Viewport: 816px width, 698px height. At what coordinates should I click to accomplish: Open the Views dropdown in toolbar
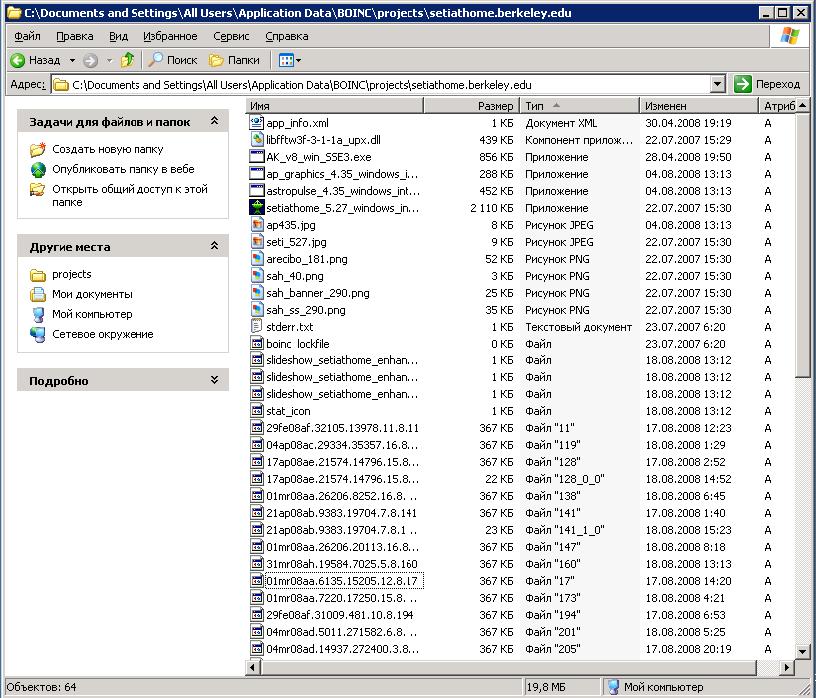tap(290, 60)
